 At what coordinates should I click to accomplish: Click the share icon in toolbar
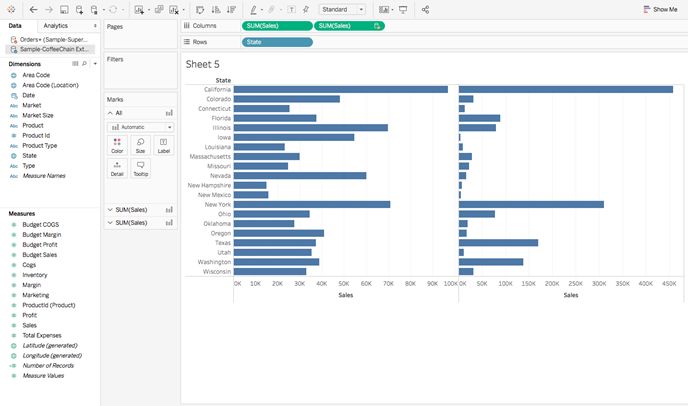[425, 9]
